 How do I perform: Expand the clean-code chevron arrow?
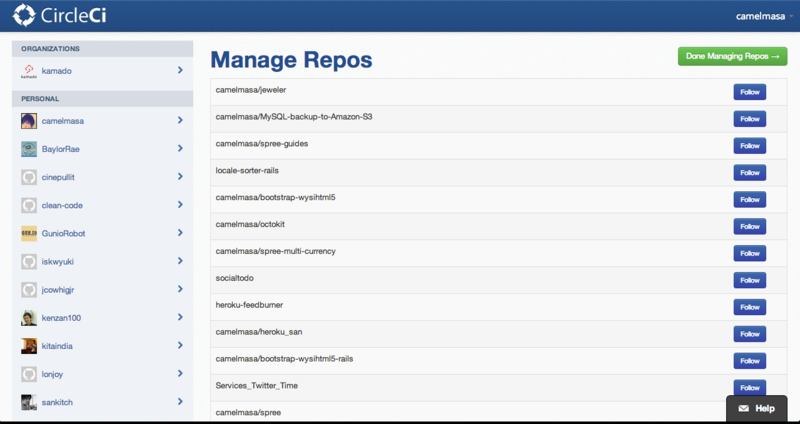[x=180, y=204]
